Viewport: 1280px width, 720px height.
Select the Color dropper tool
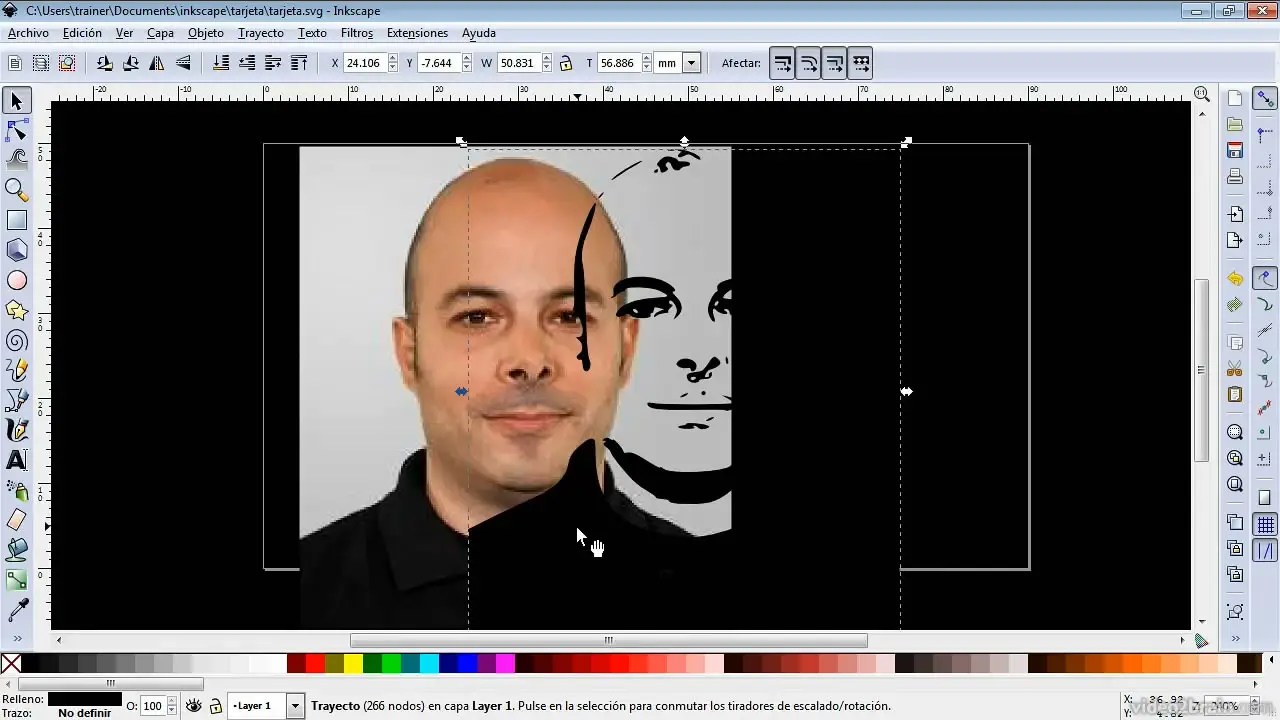17,610
